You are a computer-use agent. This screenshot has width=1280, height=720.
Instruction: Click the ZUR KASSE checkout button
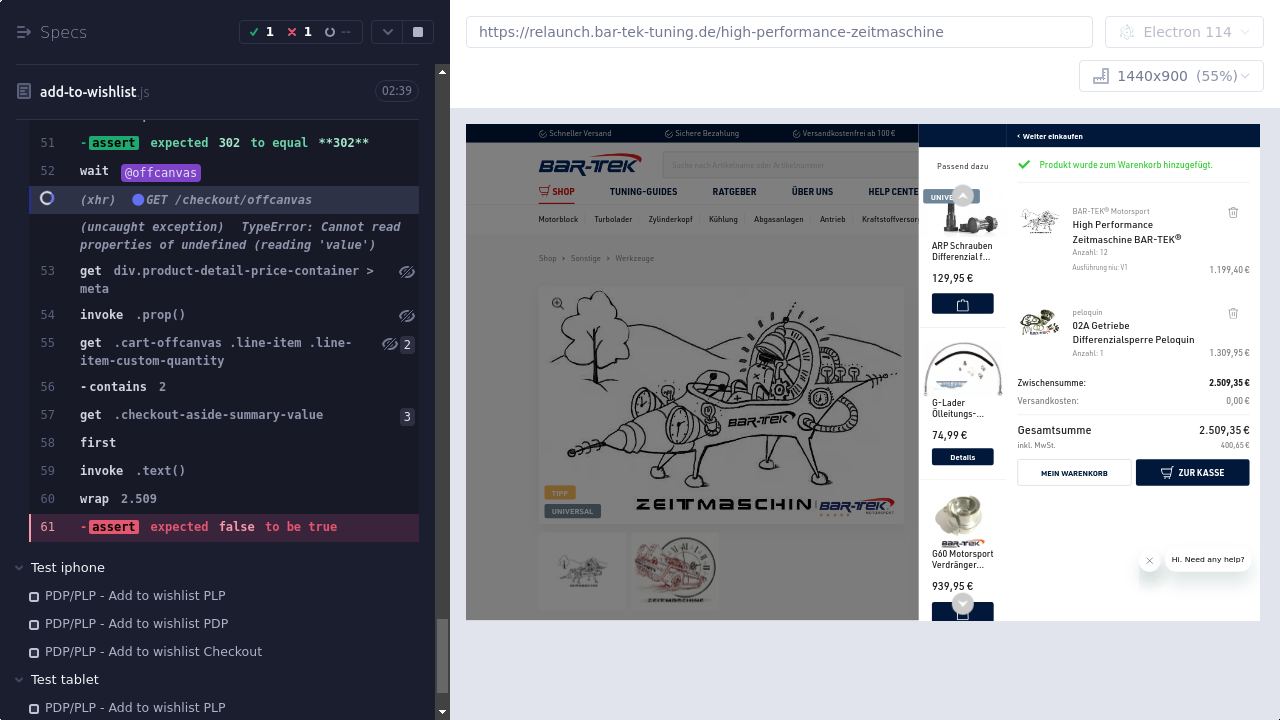click(1192, 473)
